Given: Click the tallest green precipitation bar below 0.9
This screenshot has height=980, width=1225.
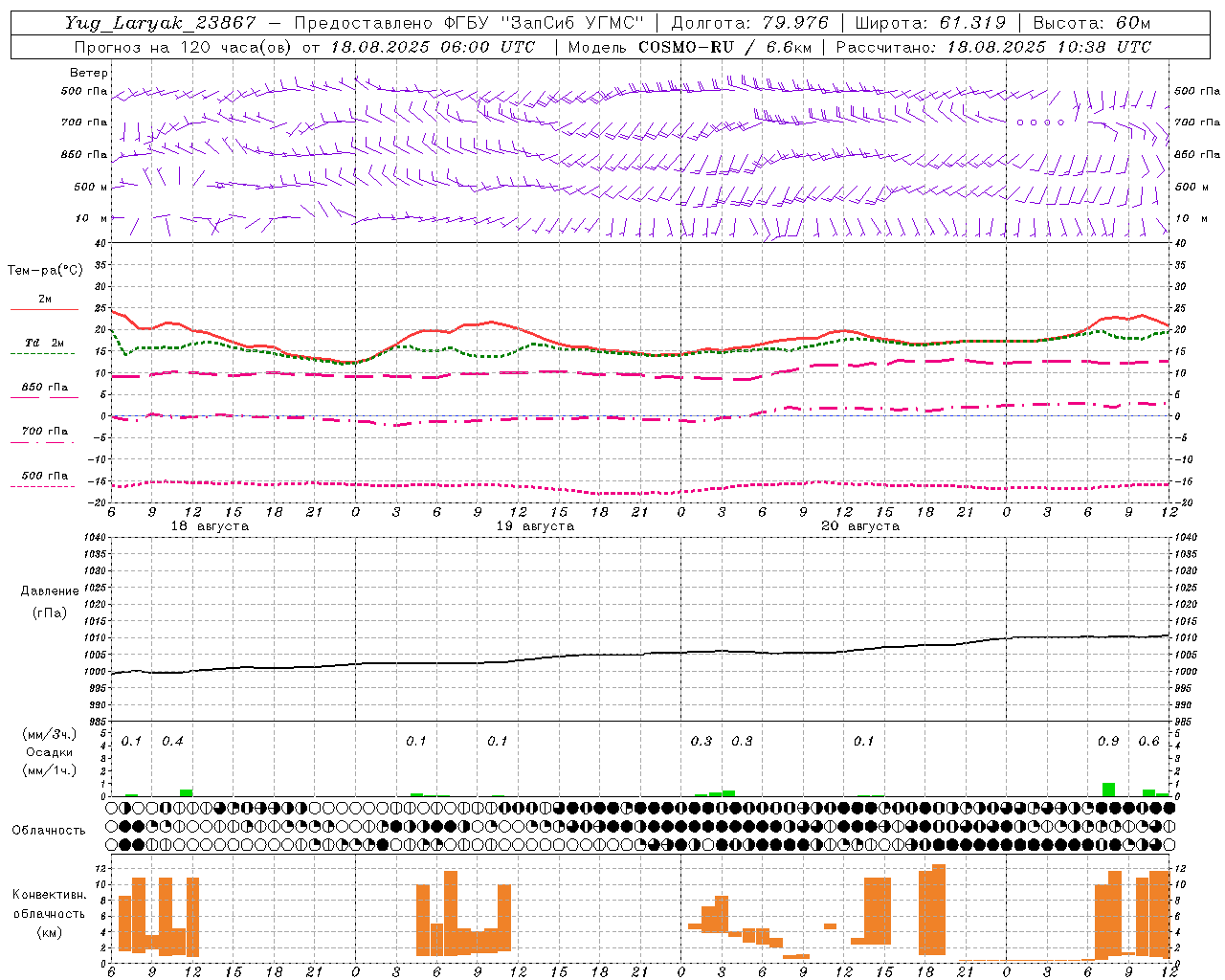Looking at the screenshot, I should (x=1108, y=790).
